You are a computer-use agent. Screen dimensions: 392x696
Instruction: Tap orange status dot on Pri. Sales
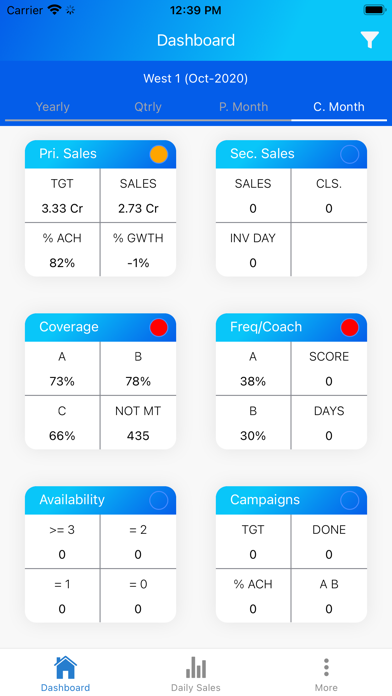click(158, 154)
